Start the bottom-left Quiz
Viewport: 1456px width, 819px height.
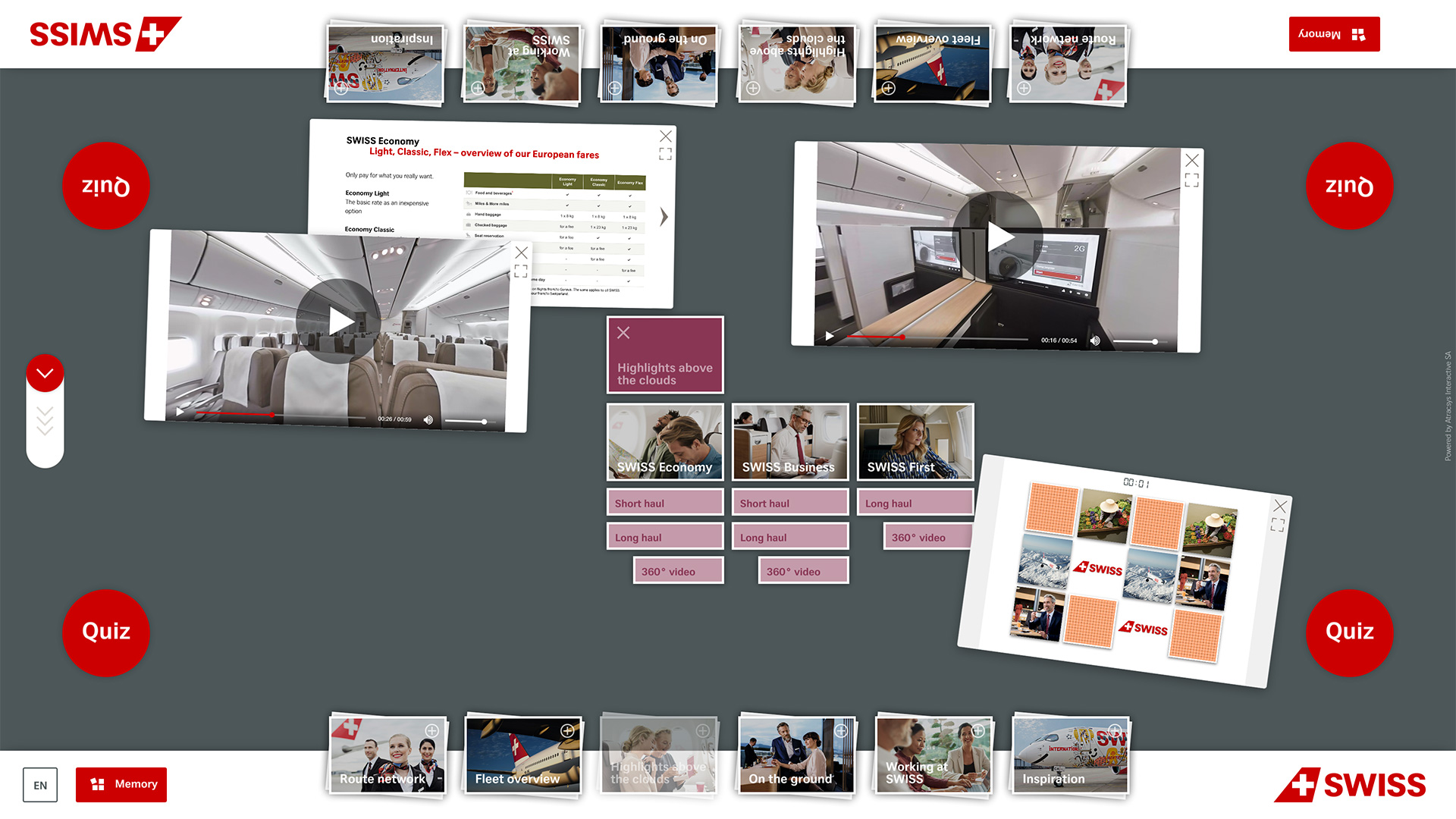point(106,632)
